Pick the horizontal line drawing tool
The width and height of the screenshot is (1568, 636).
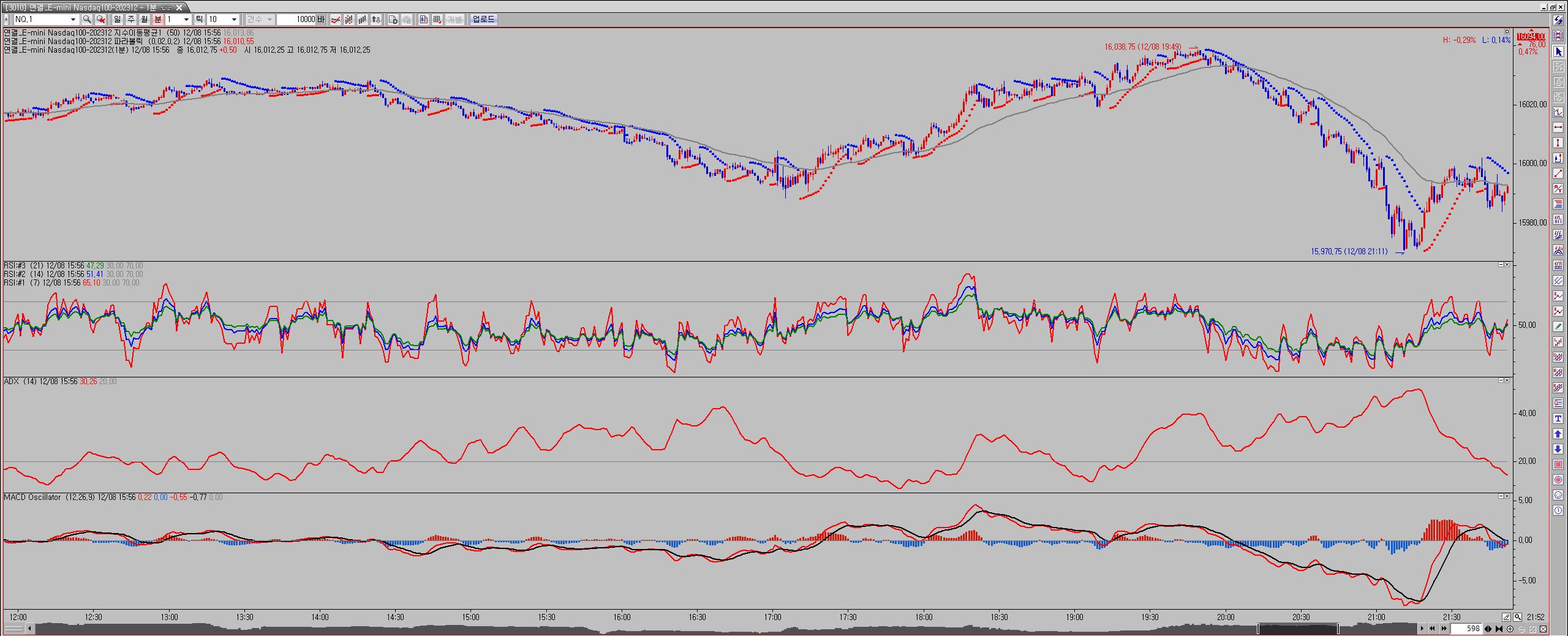(1559, 127)
